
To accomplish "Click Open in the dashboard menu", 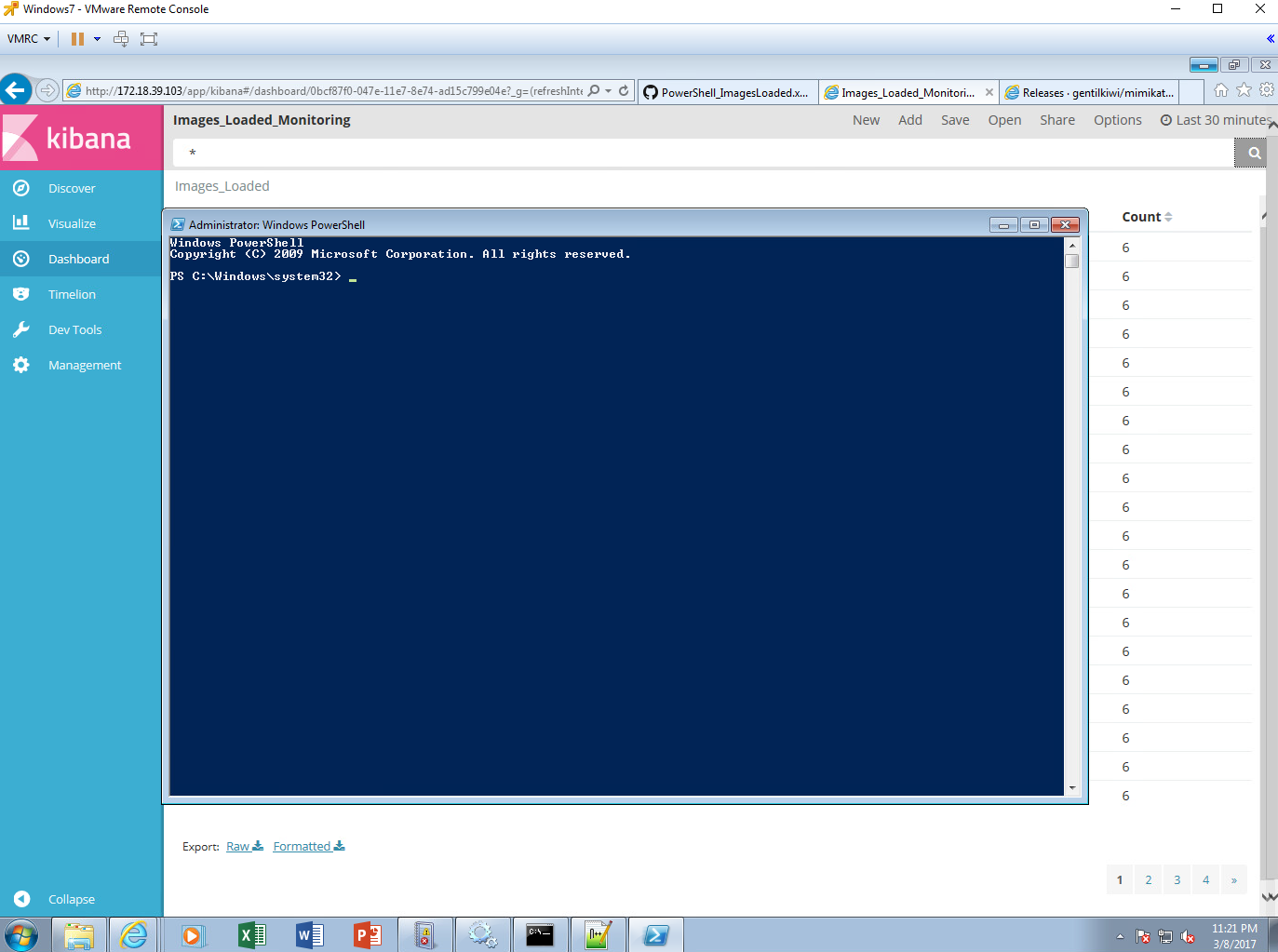I will point(1004,120).
